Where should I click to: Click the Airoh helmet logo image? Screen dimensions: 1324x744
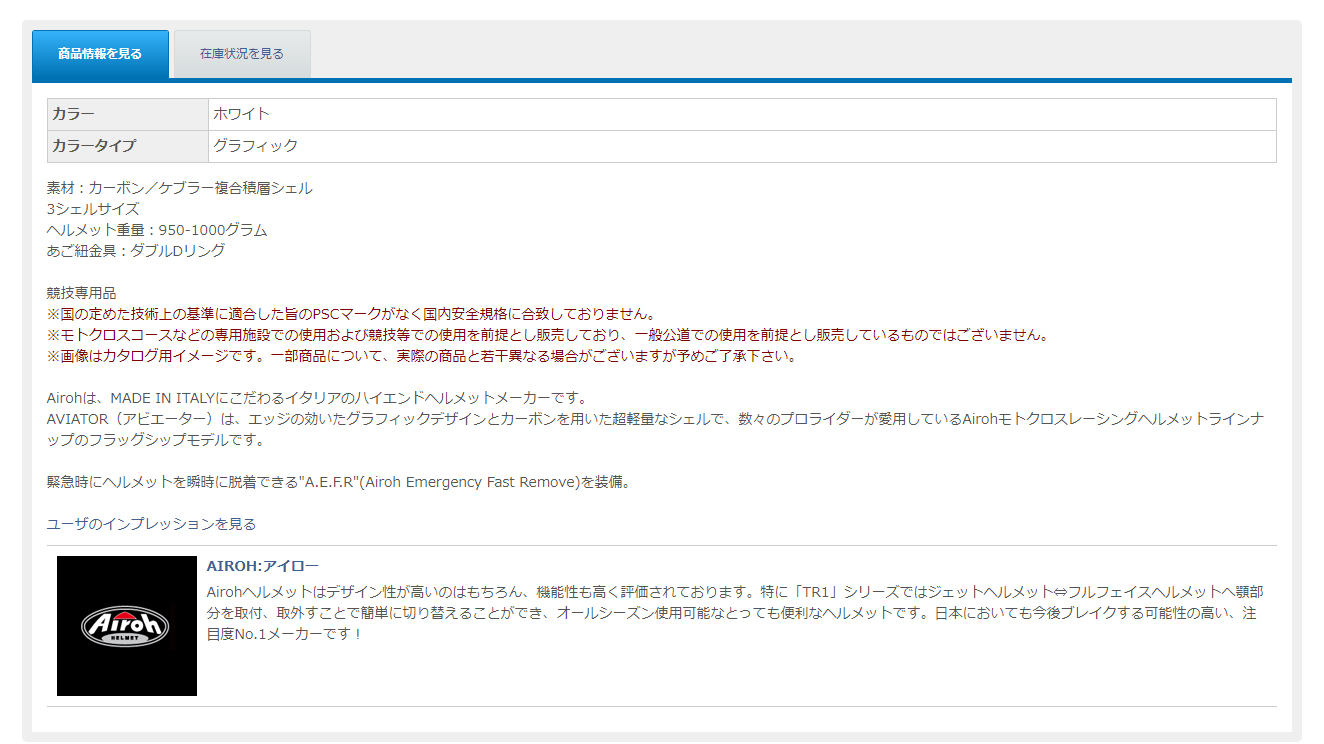click(x=127, y=626)
